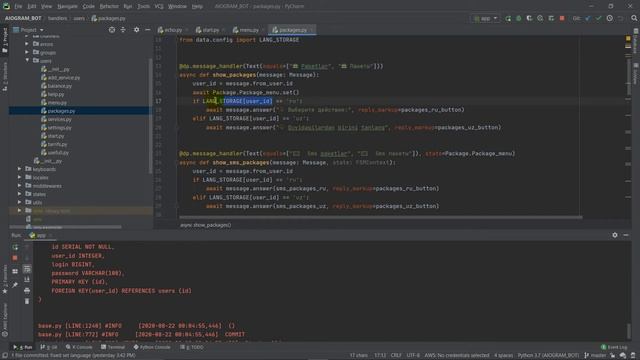Click the editor horizontal scrollbar

(x=380, y=217)
